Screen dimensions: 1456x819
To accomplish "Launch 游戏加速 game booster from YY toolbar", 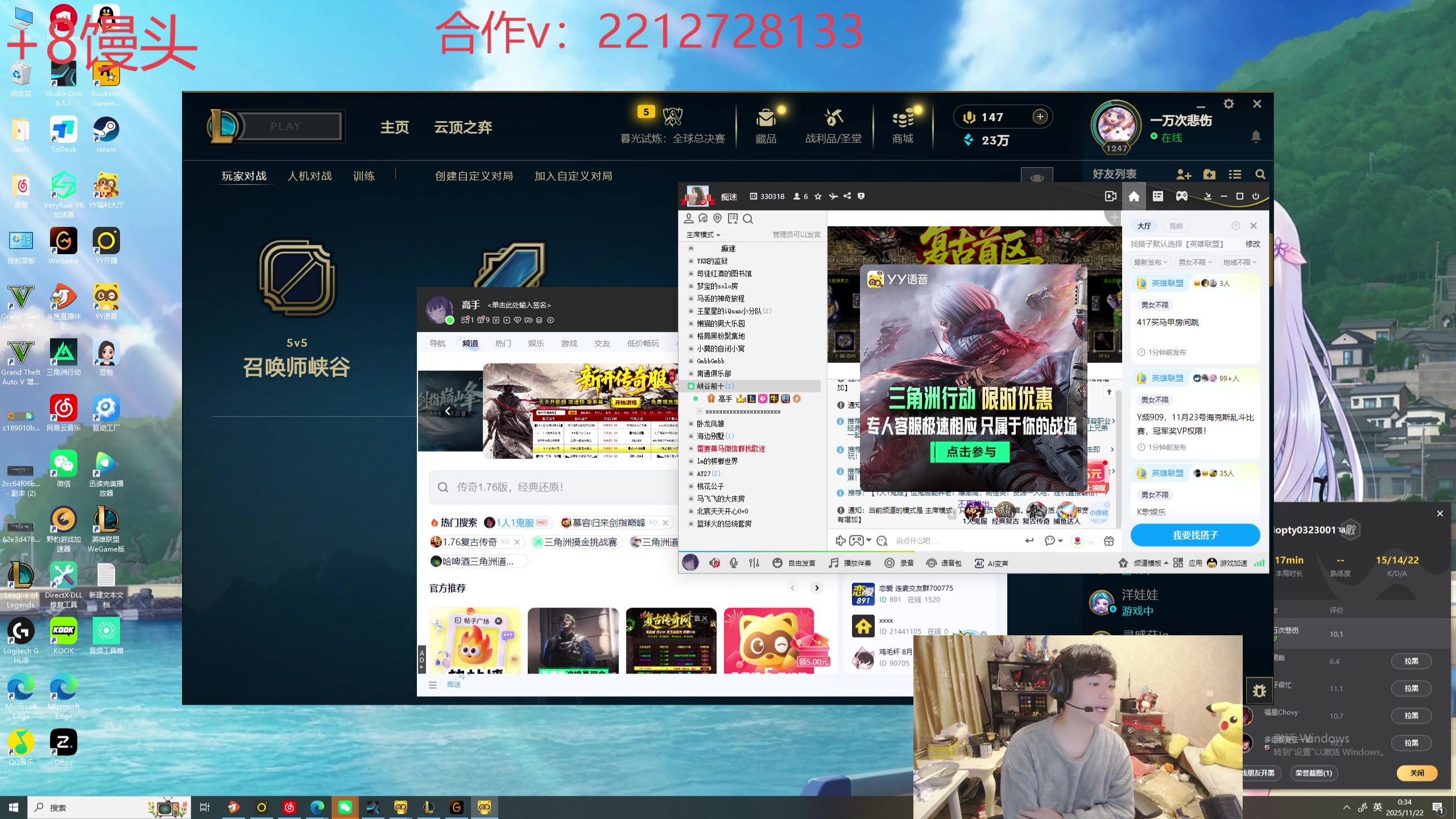I will [x=1228, y=563].
